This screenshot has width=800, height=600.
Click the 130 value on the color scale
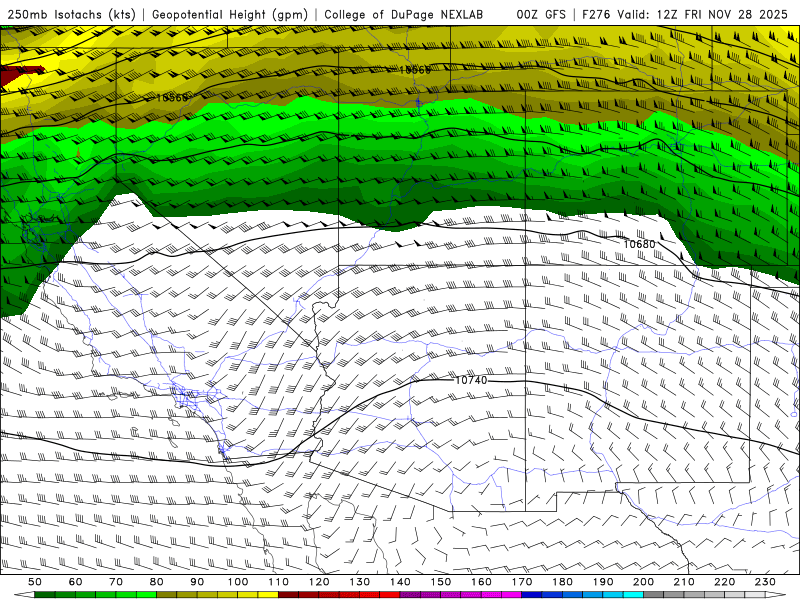tap(359, 582)
